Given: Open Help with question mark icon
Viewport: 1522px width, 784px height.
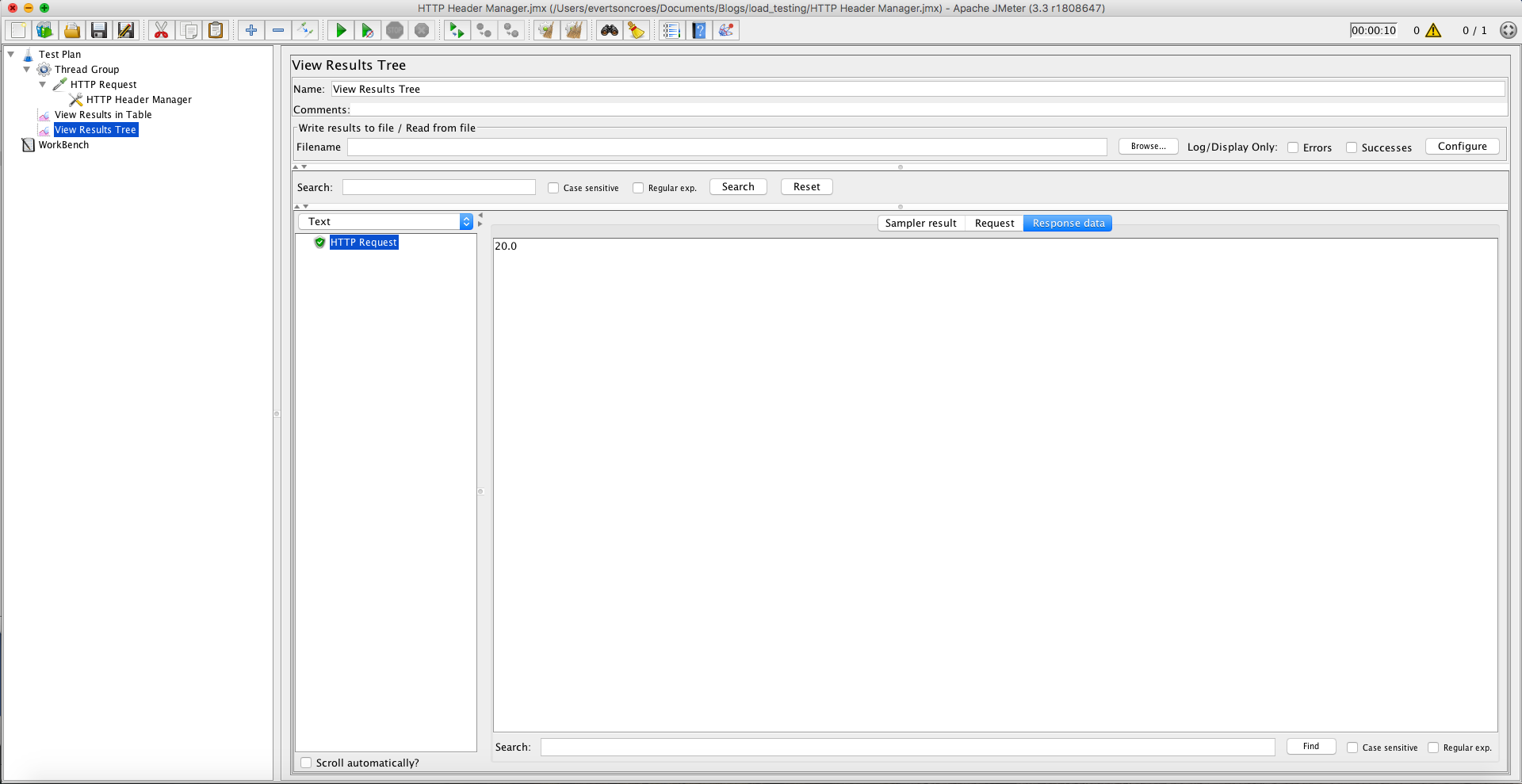Looking at the screenshot, I should [698, 30].
